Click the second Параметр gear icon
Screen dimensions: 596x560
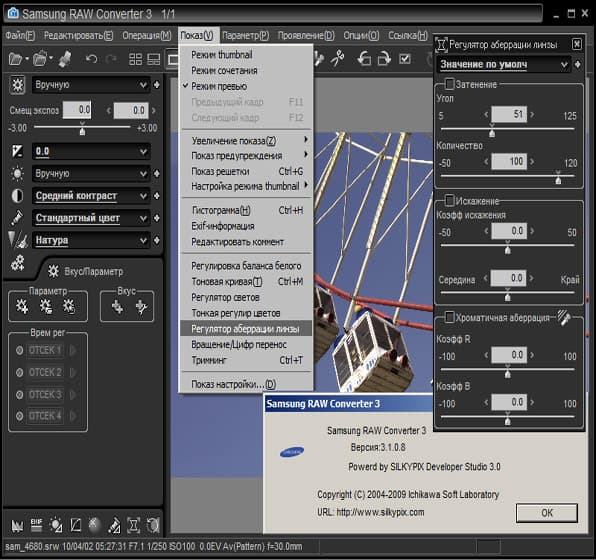click(46, 307)
